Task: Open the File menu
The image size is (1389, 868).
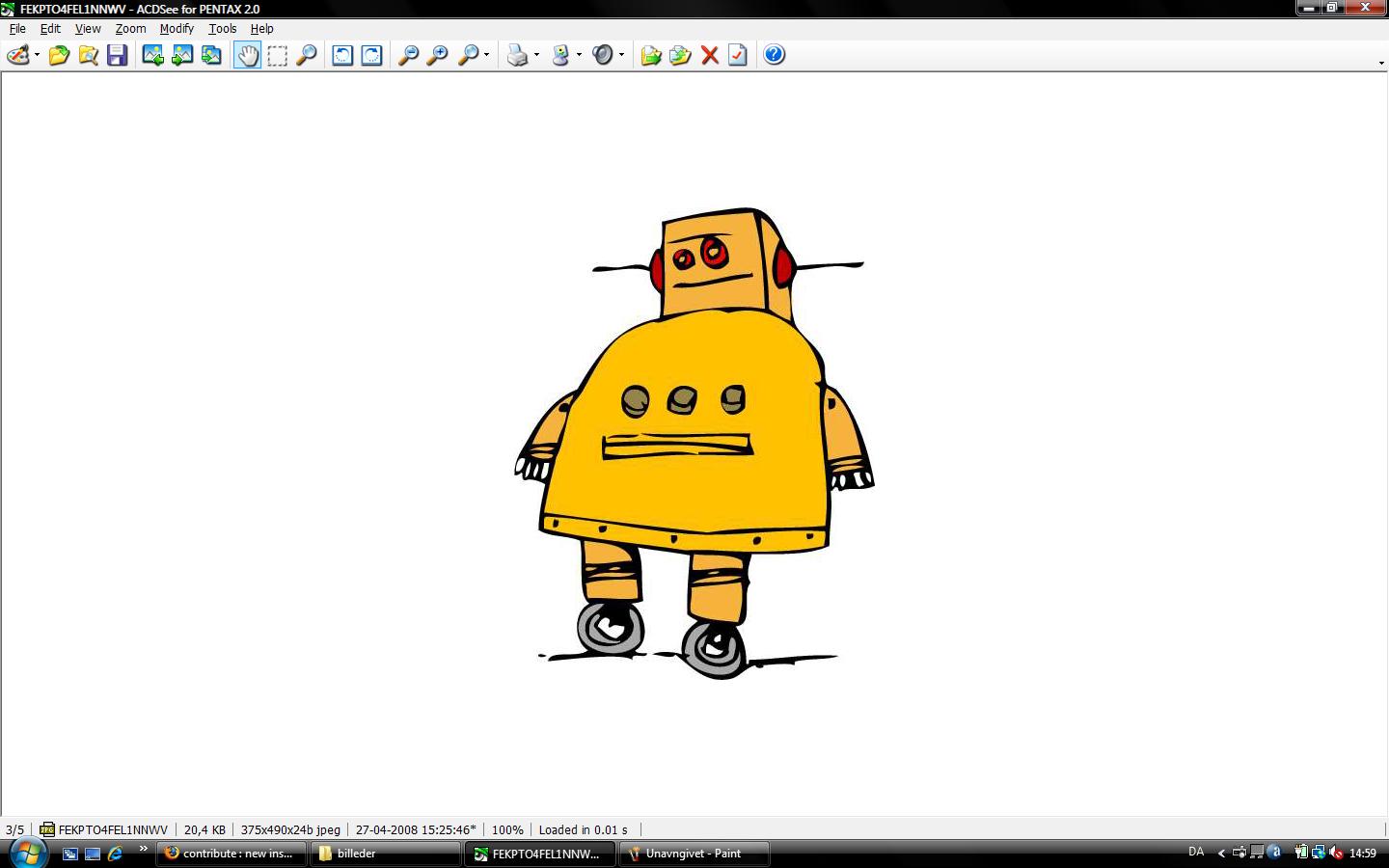Action: point(17,29)
